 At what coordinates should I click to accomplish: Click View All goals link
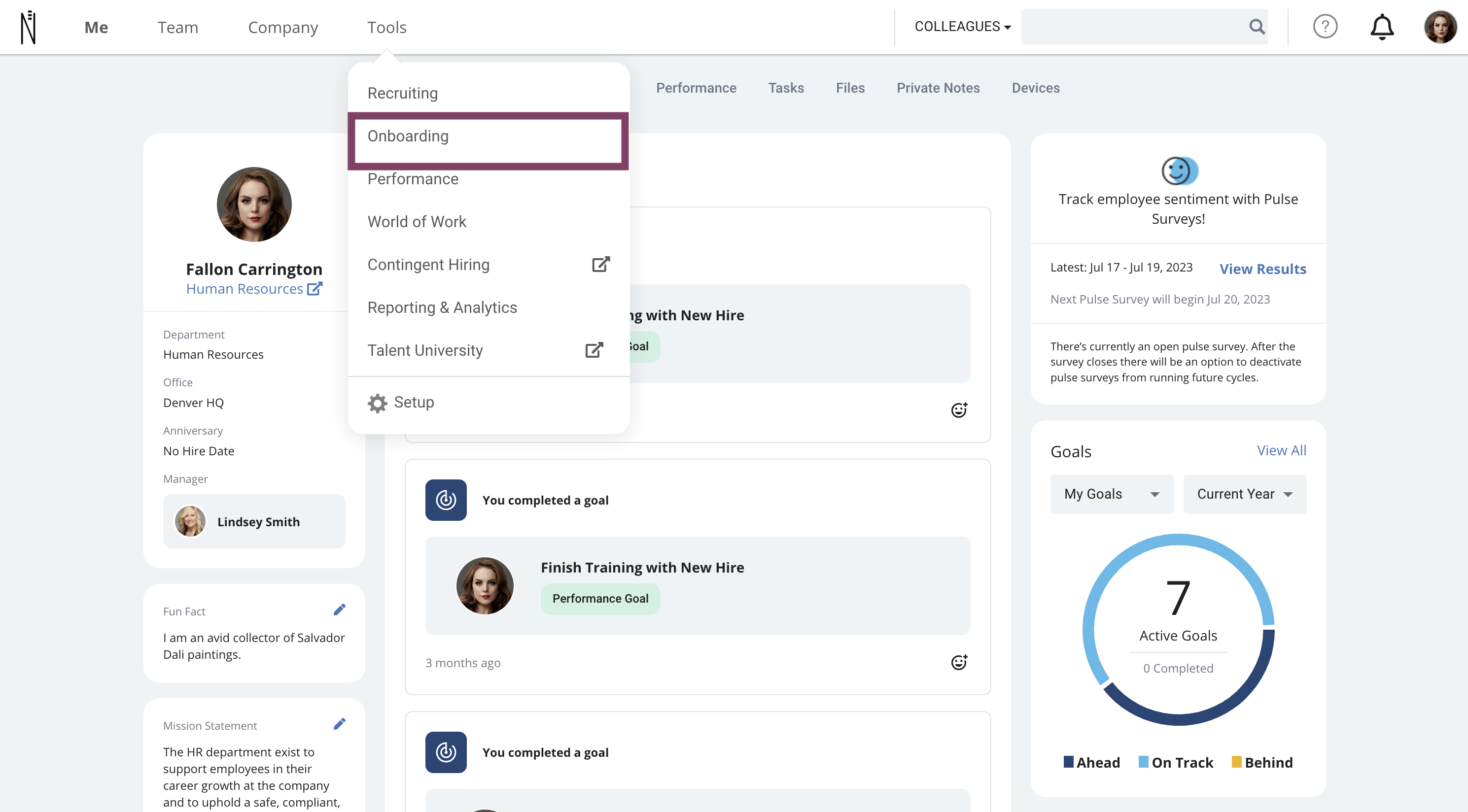pyautogui.click(x=1282, y=450)
